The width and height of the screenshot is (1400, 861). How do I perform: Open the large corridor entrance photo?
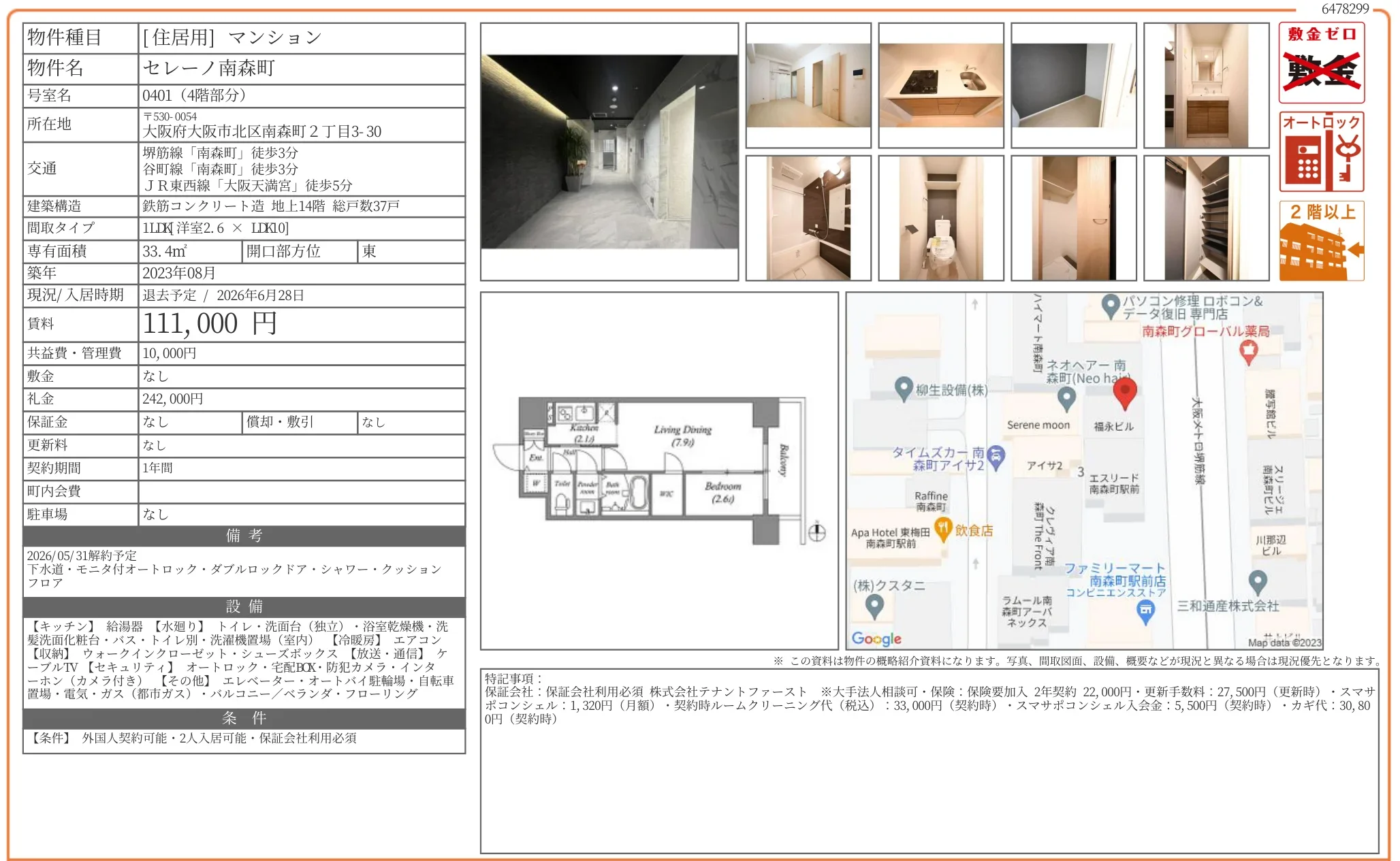point(609,152)
